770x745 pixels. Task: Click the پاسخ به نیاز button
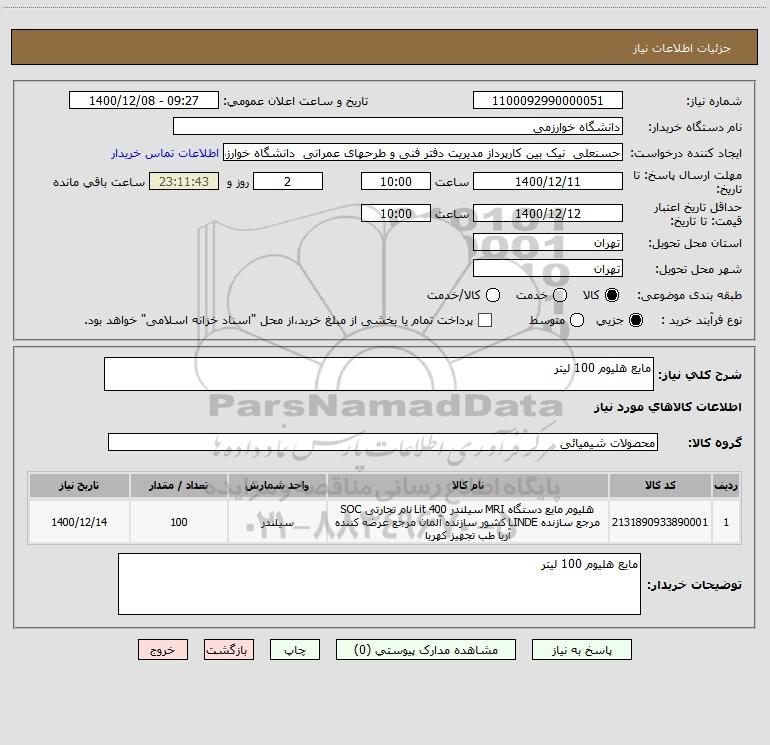pyautogui.click(x=581, y=650)
